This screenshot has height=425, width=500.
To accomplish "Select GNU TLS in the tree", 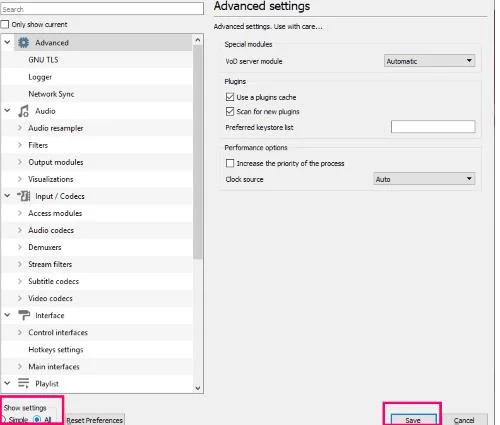I will (43, 60).
